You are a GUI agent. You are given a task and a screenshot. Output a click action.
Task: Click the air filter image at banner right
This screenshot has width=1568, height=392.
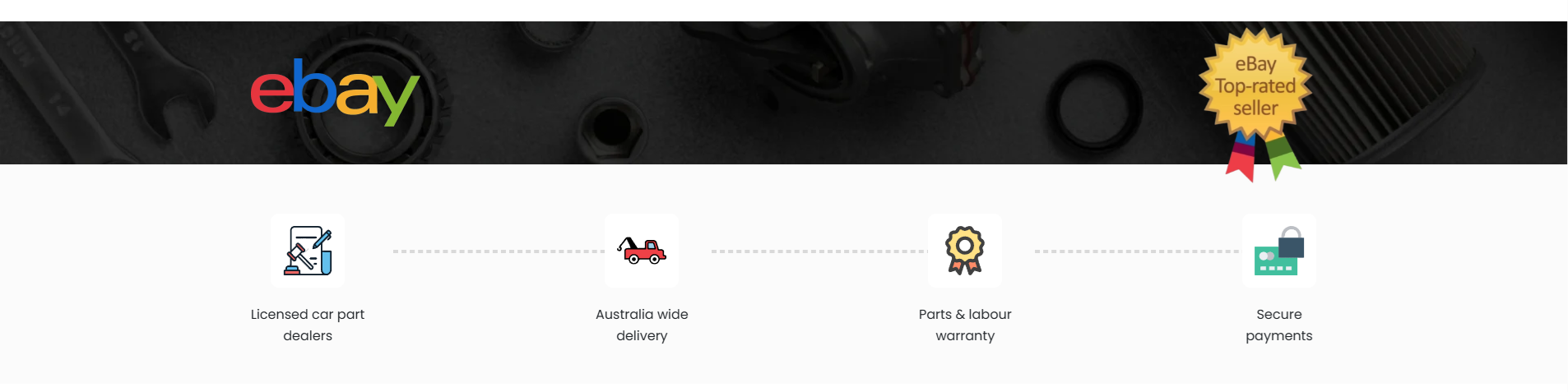click(x=1440, y=92)
